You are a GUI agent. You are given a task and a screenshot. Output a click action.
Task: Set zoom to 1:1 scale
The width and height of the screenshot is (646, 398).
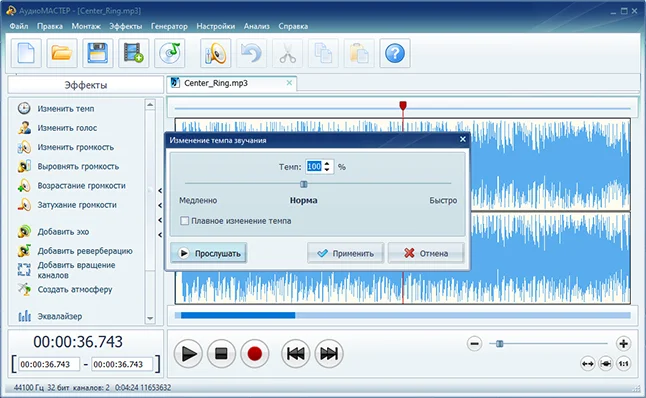(x=624, y=364)
